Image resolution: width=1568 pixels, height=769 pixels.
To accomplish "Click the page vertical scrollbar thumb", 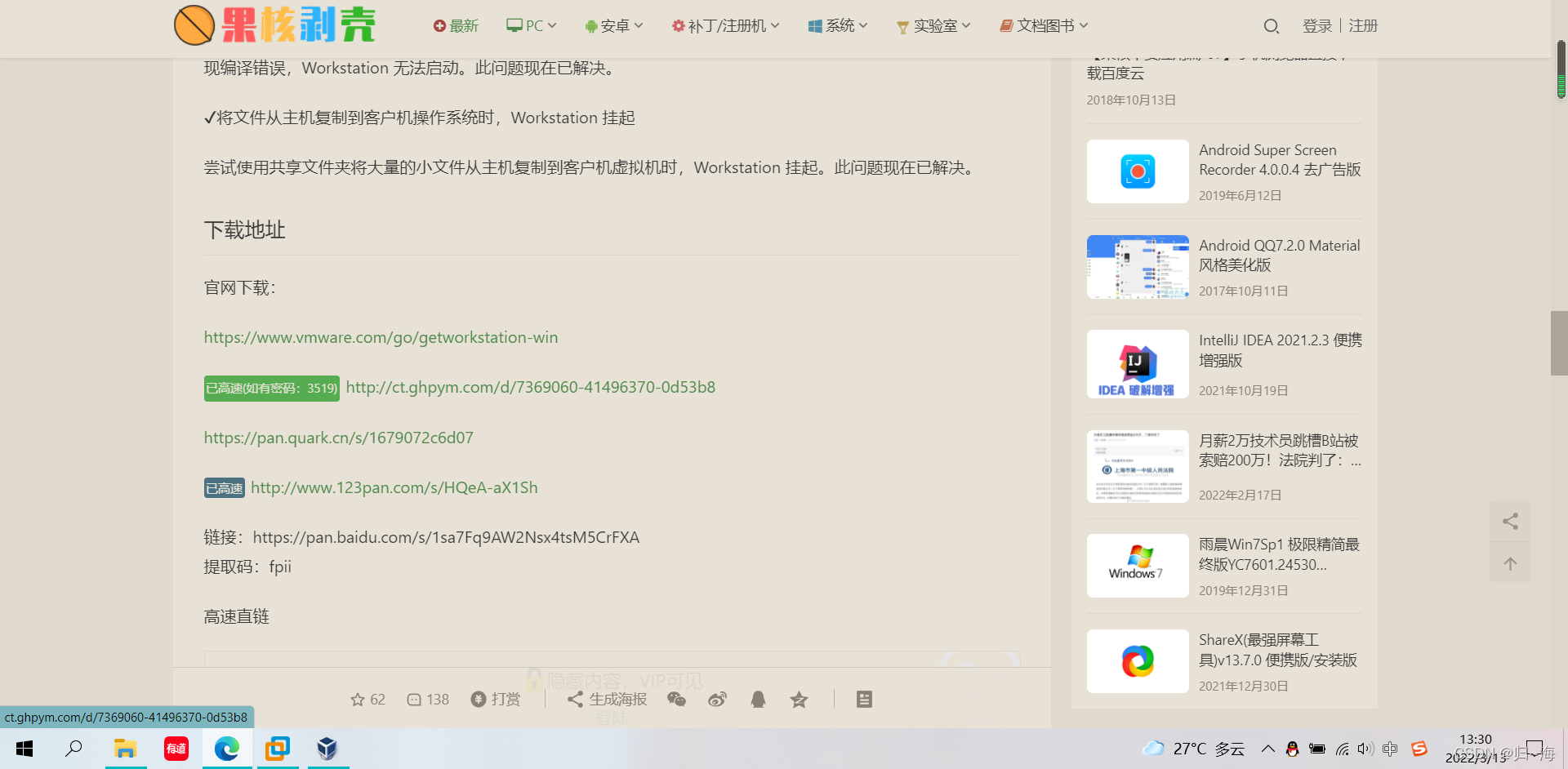I will [1559, 343].
